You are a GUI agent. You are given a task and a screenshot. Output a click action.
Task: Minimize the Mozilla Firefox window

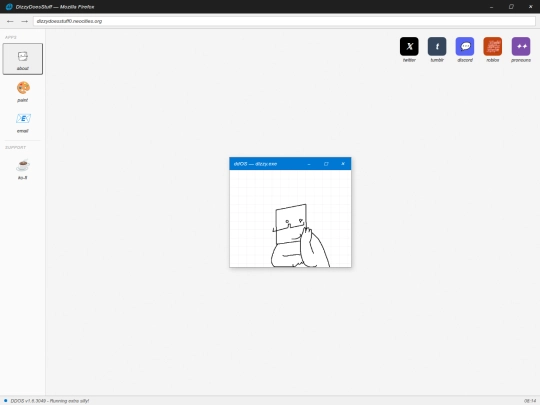(491, 7)
